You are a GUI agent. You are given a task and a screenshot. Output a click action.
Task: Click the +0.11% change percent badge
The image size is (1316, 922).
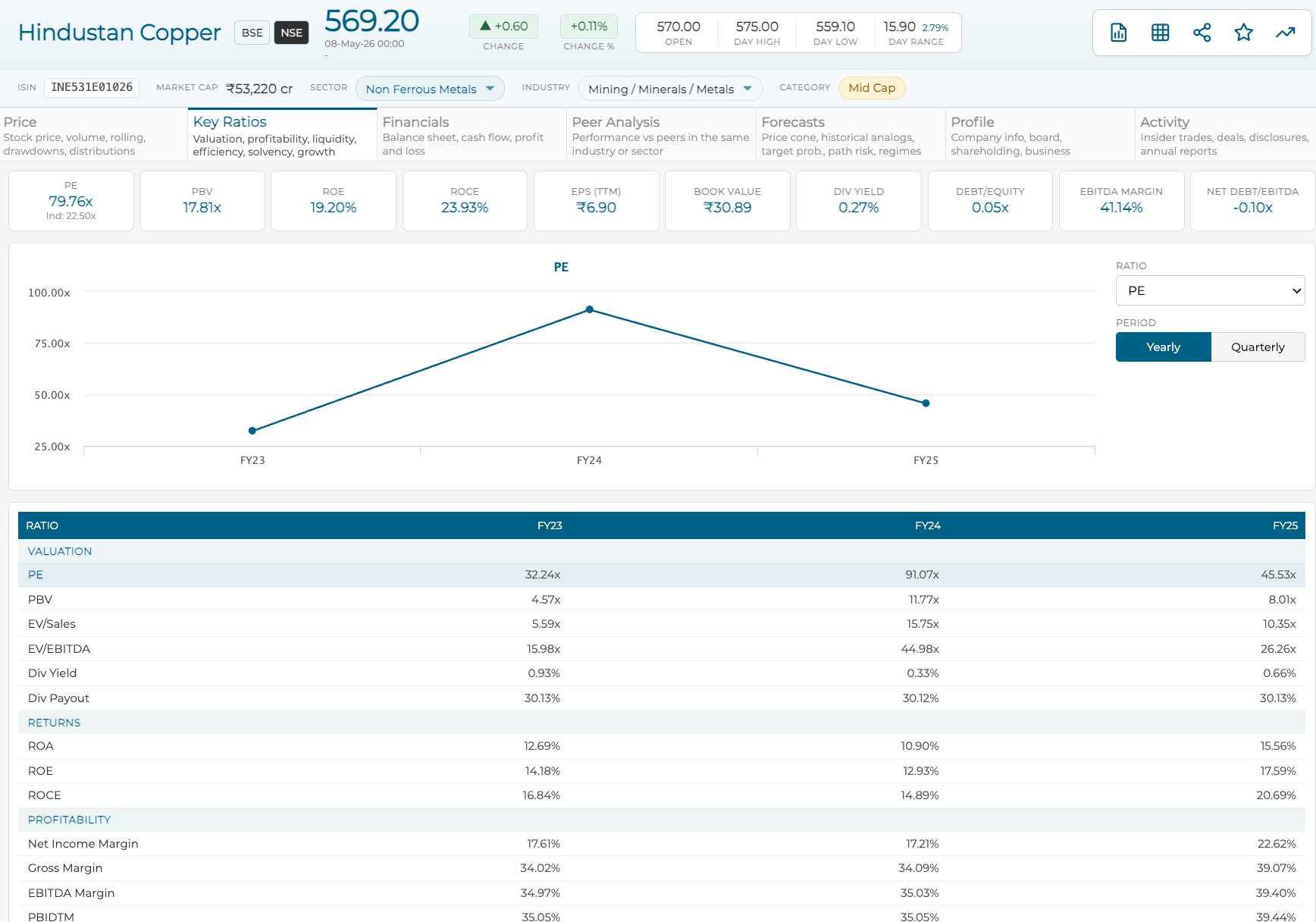[589, 27]
